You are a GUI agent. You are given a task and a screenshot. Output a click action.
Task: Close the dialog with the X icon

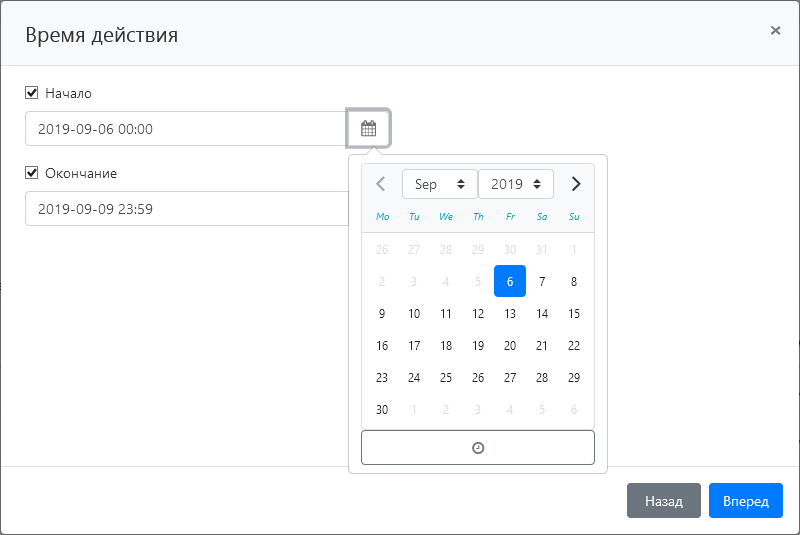point(775,30)
